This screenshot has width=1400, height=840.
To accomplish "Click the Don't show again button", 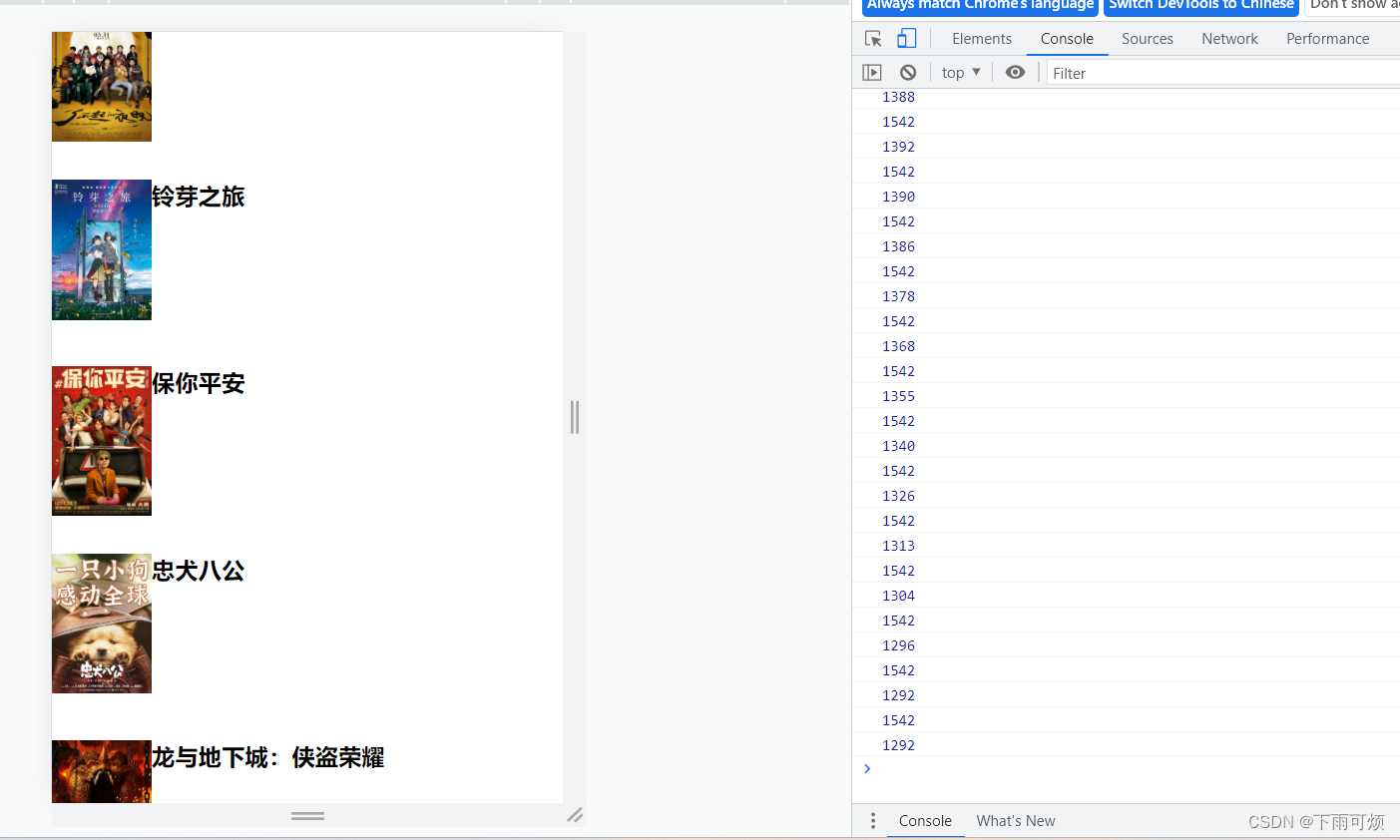I will [1353, 5].
